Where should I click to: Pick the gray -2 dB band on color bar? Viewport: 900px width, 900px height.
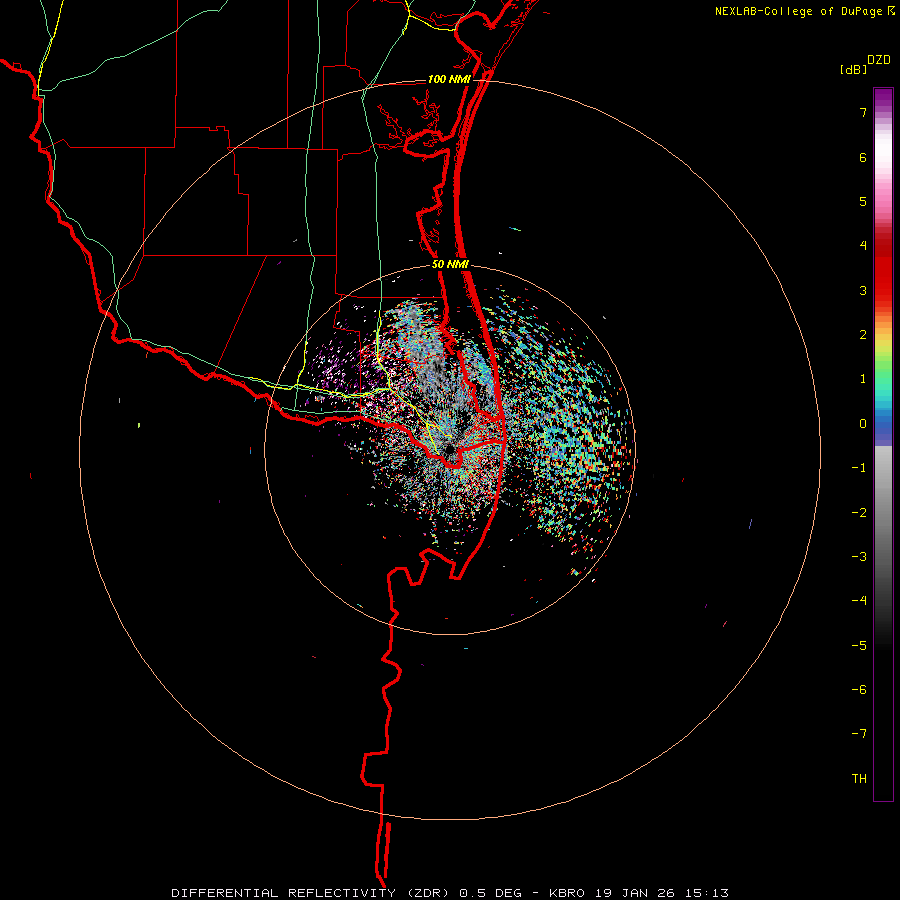[x=883, y=513]
